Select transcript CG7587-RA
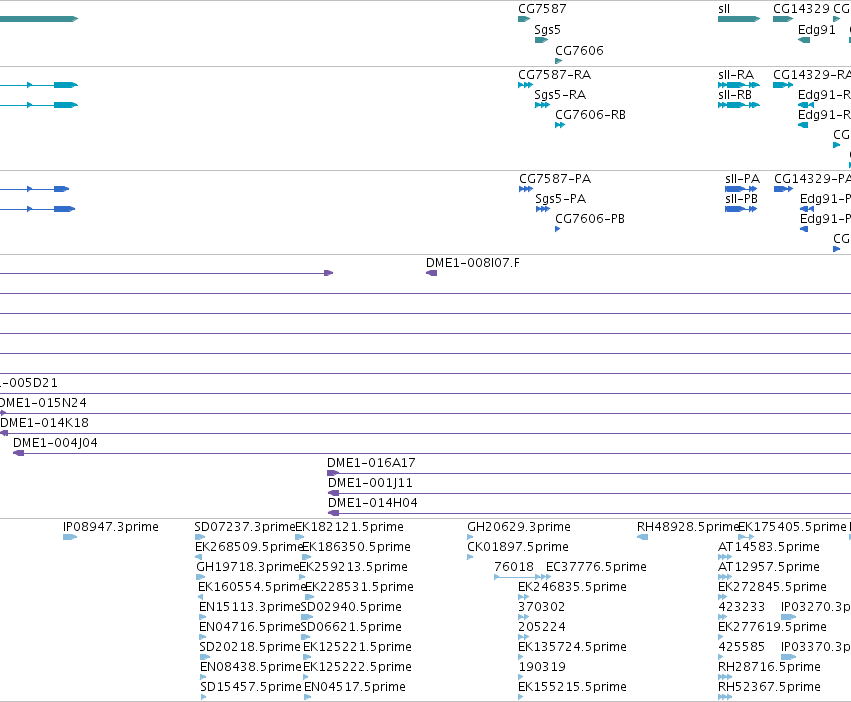Screen dimensions: 851x702 555,74
